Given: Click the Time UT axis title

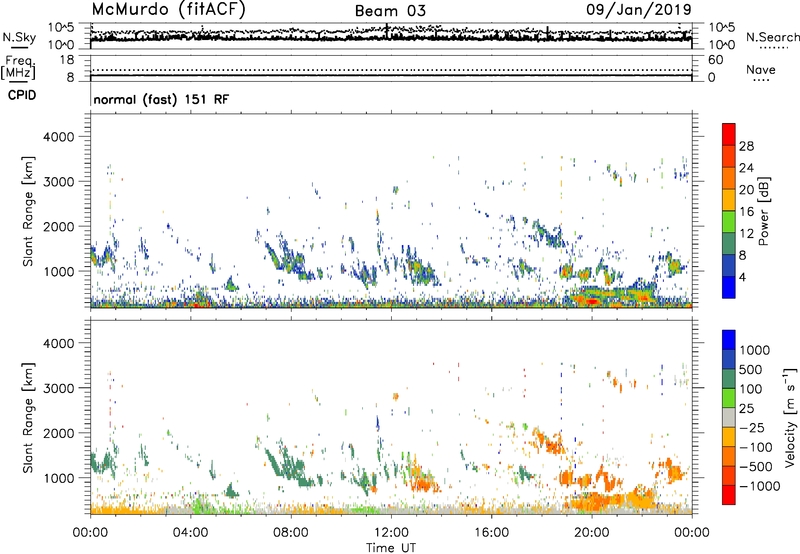Looking at the screenshot, I should pyautogui.click(x=391, y=548).
